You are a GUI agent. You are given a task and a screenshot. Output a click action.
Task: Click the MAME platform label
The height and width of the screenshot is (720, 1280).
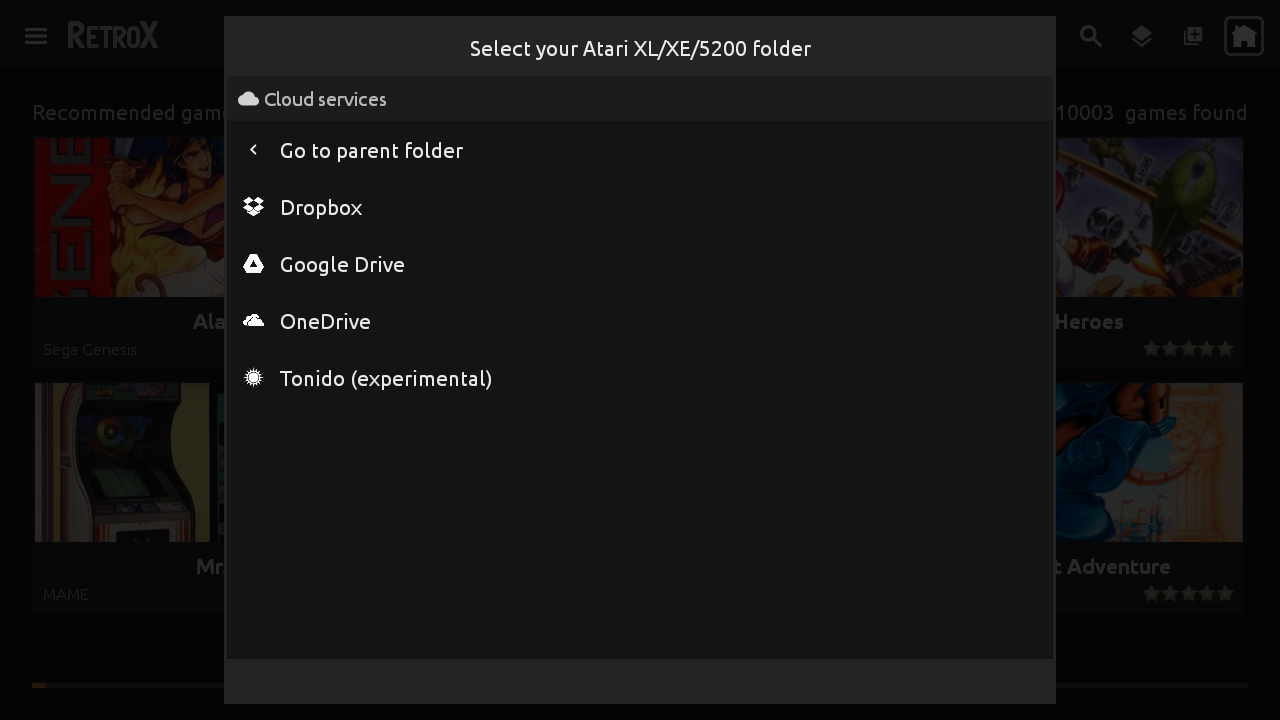click(x=66, y=594)
